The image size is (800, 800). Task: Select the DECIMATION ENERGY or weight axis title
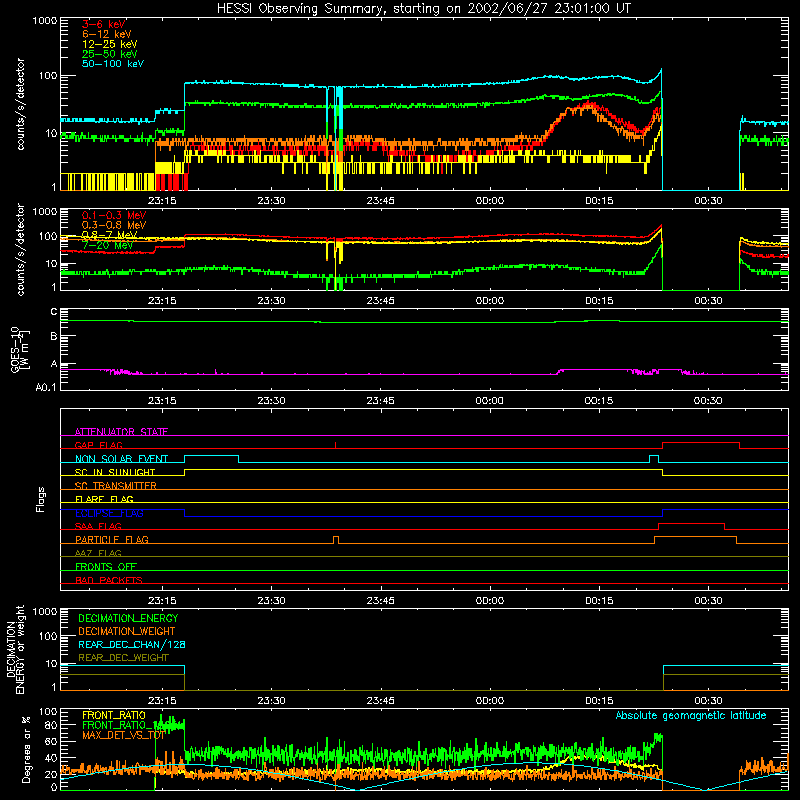pyautogui.click(x=15, y=649)
